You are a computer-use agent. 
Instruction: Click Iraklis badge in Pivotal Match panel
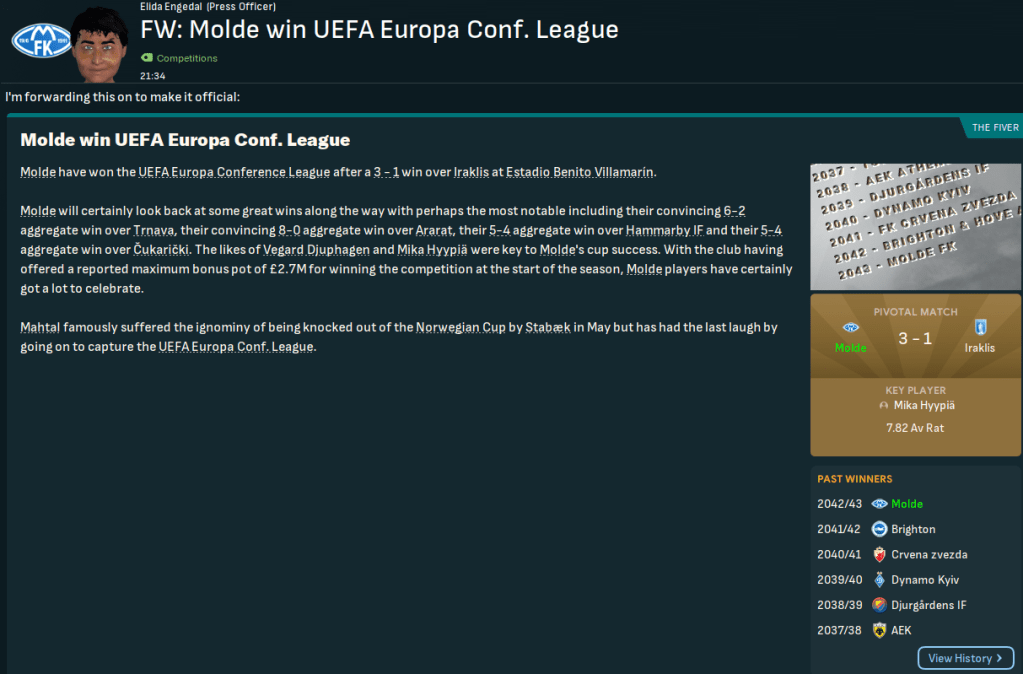coord(980,328)
